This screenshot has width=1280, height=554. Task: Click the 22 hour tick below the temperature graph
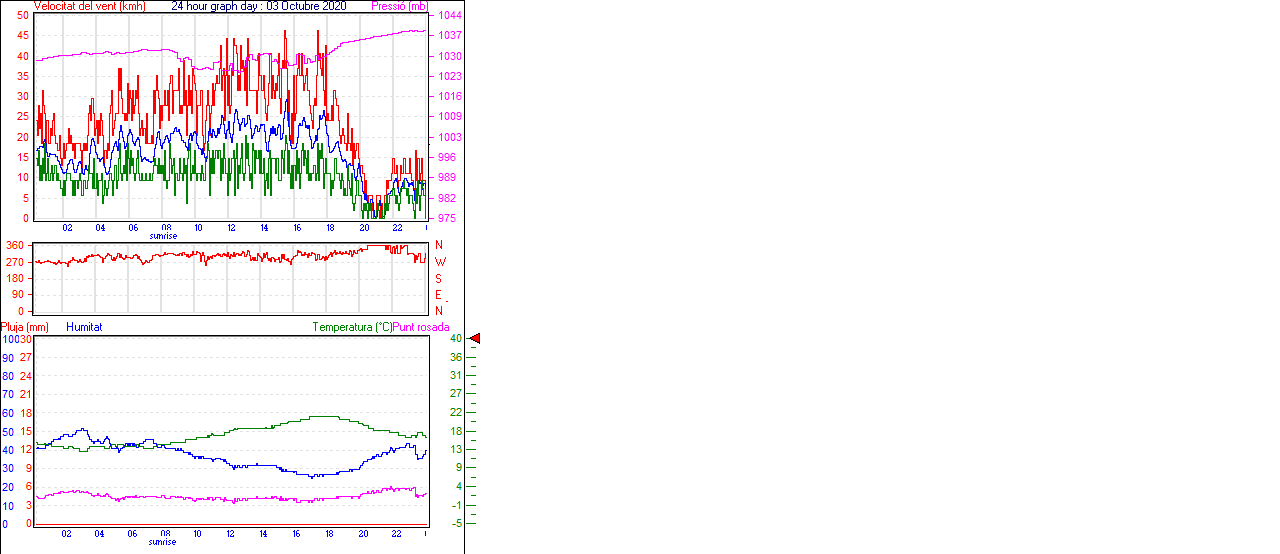pyautogui.click(x=396, y=534)
